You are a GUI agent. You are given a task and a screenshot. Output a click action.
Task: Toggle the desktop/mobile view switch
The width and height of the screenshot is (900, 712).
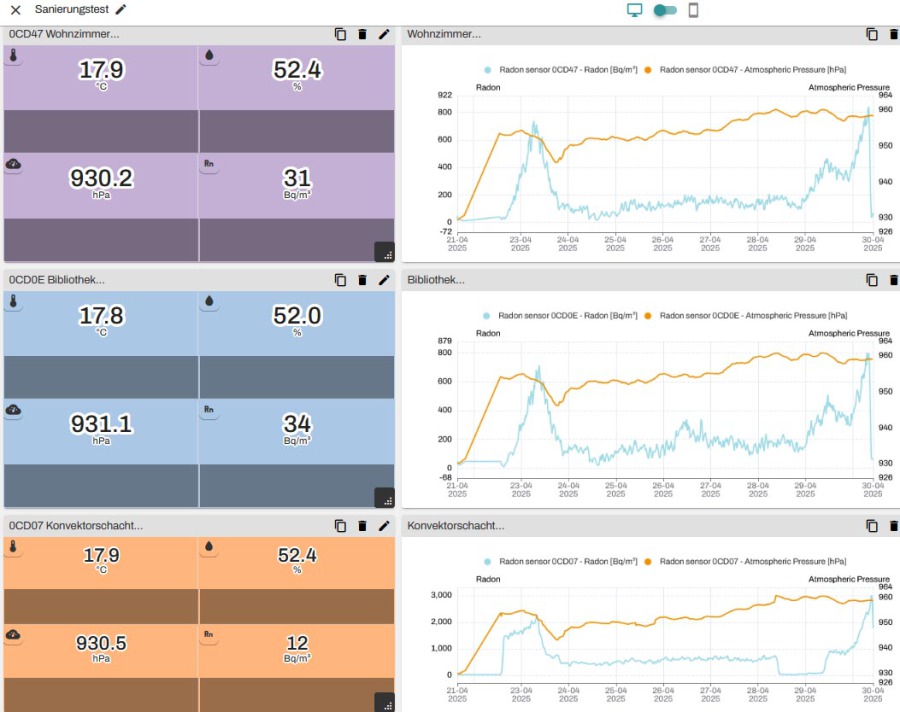click(664, 10)
